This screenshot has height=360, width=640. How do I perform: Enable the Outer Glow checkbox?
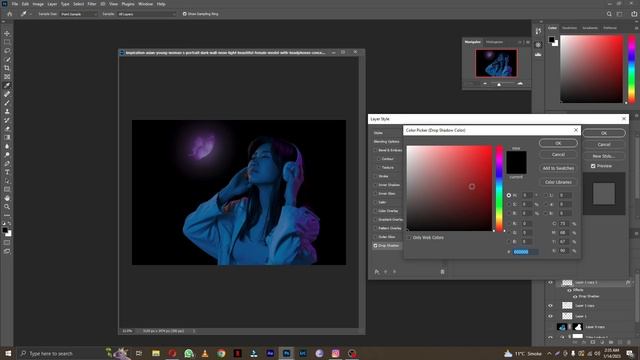(x=375, y=237)
